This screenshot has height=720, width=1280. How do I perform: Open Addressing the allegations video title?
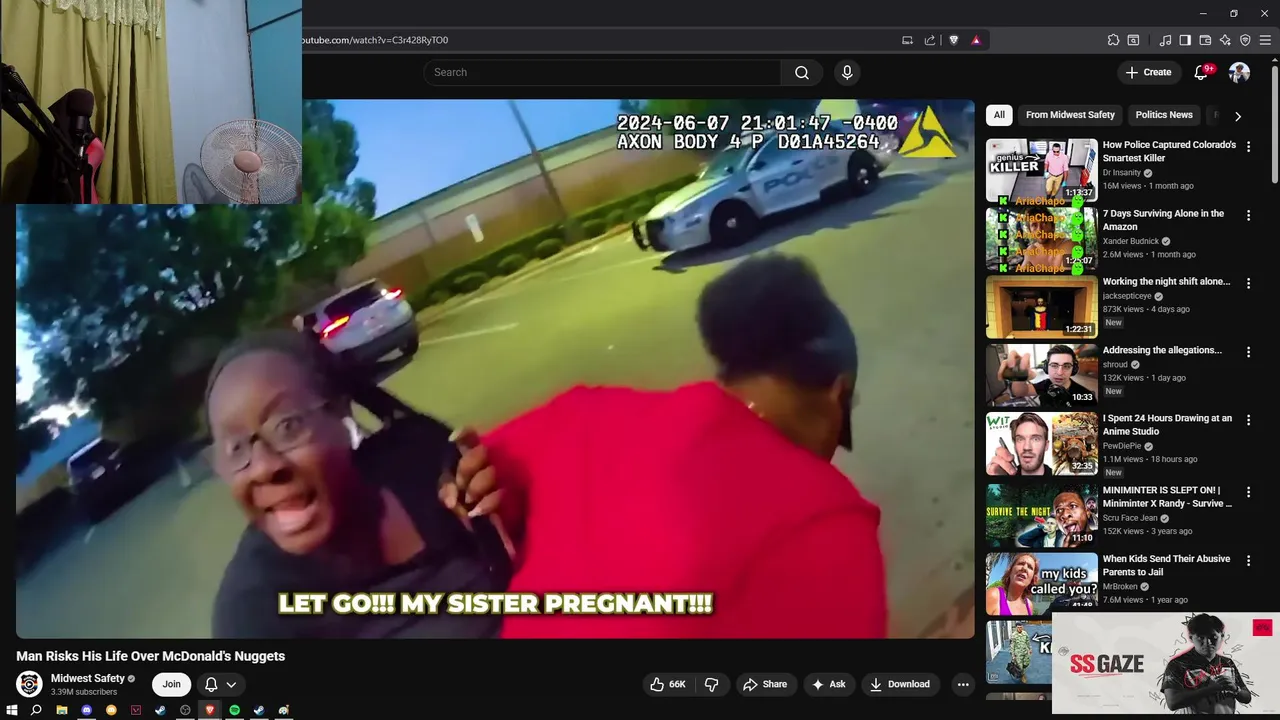click(1162, 350)
